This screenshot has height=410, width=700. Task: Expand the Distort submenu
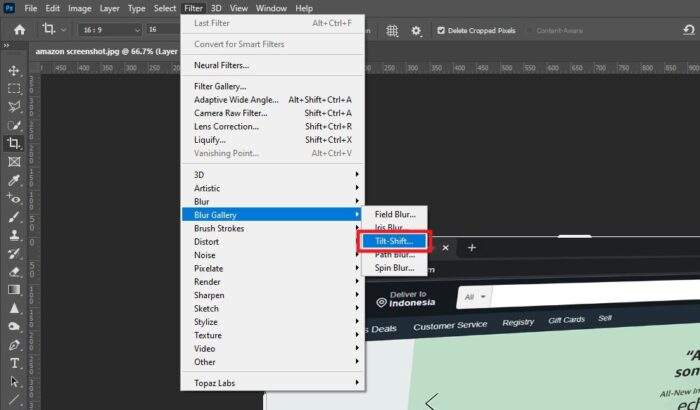[x=273, y=242]
